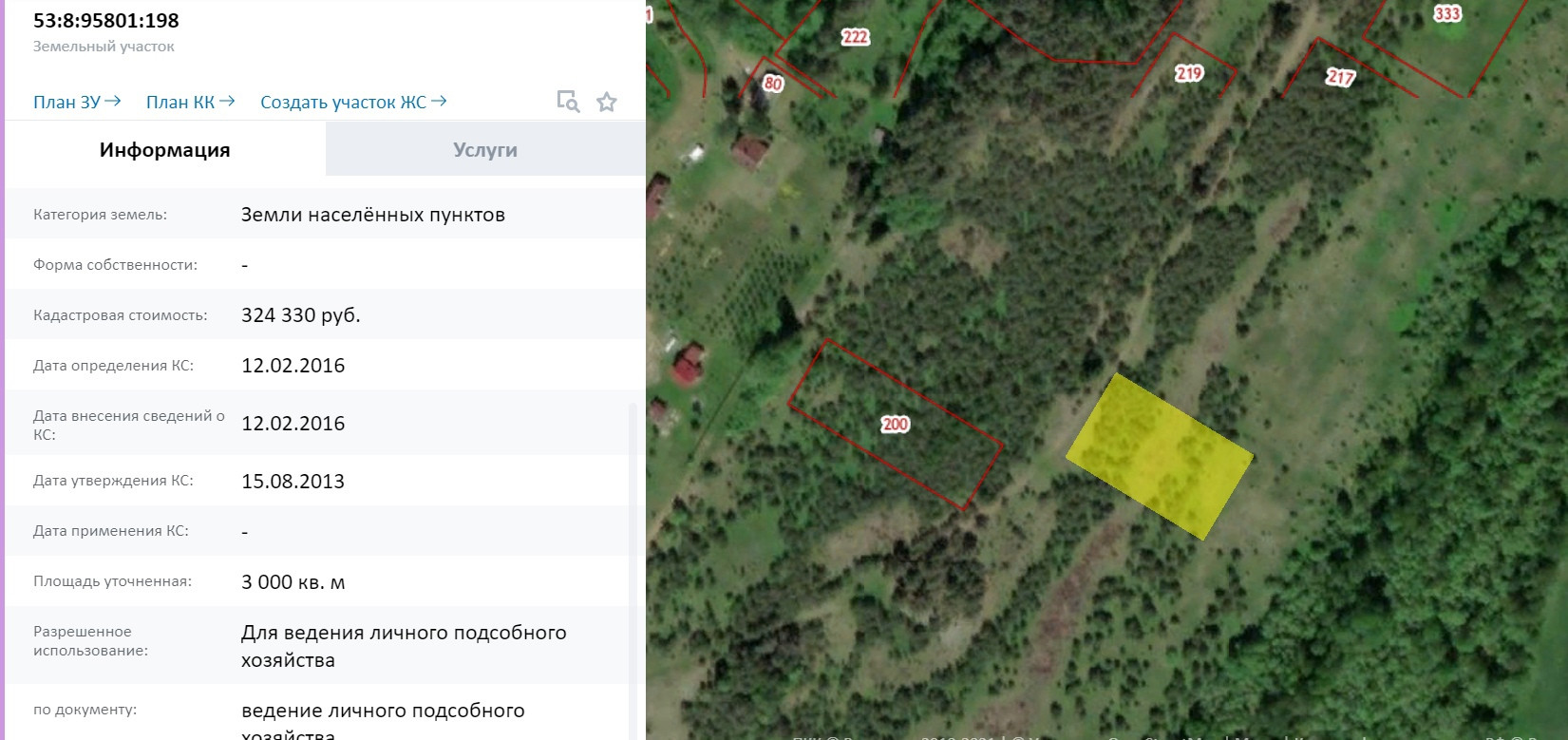This screenshot has height=740, width=1568.
Task: Click parcel number 80 label
Action: click(x=773, y=84)
